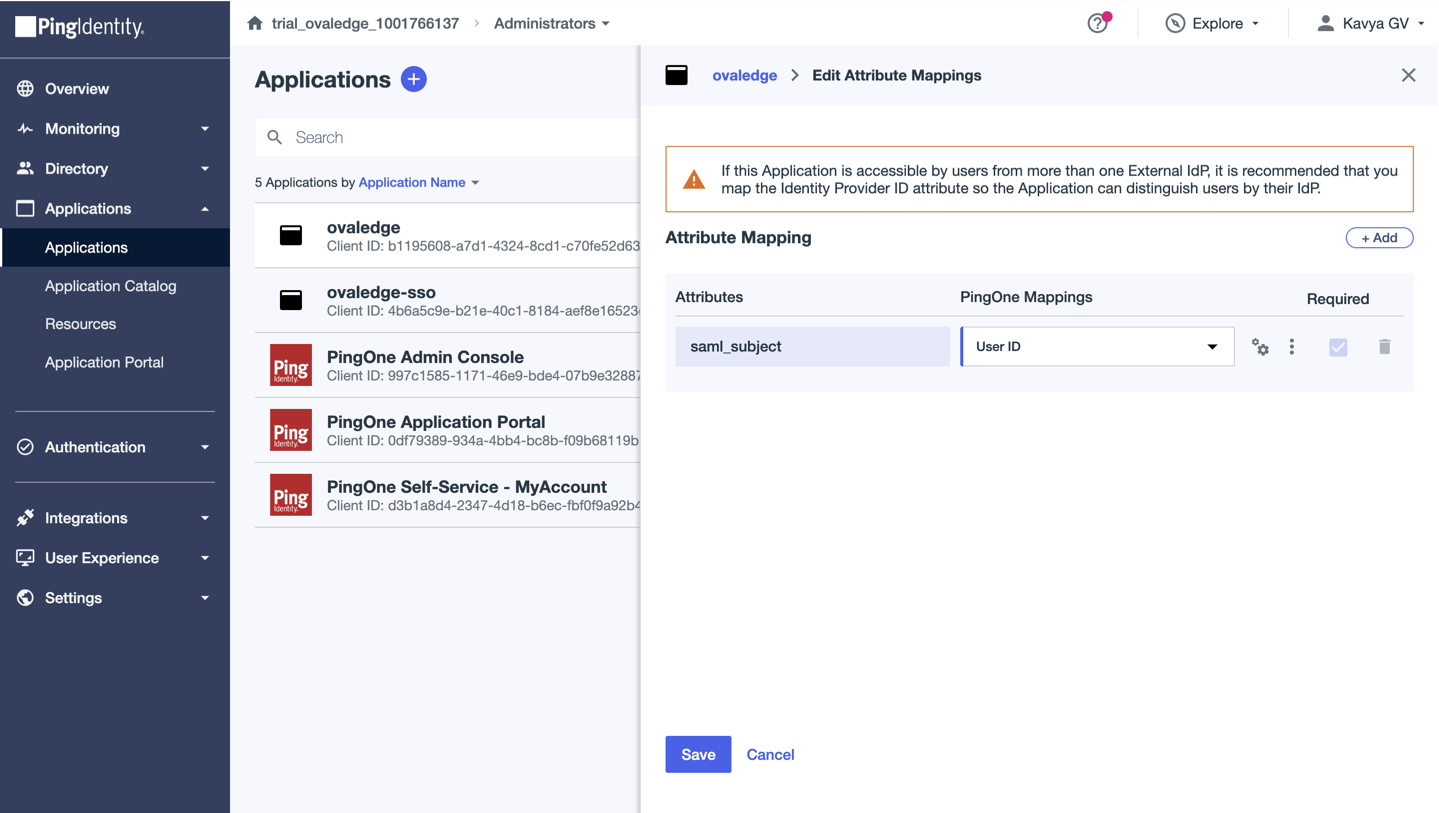Select the ovaledge application row title
This screenshot has width=1439, height=813.
click(363, 227)
